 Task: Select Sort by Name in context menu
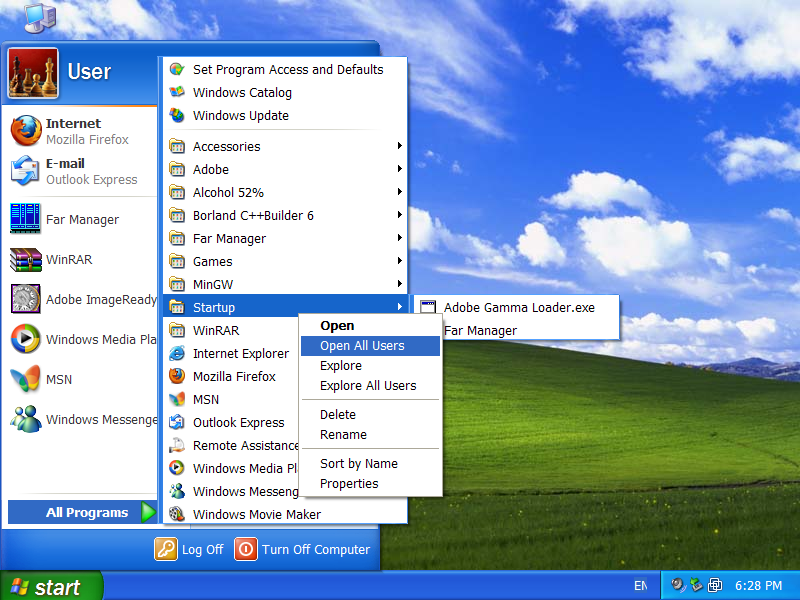pos(370,463)
